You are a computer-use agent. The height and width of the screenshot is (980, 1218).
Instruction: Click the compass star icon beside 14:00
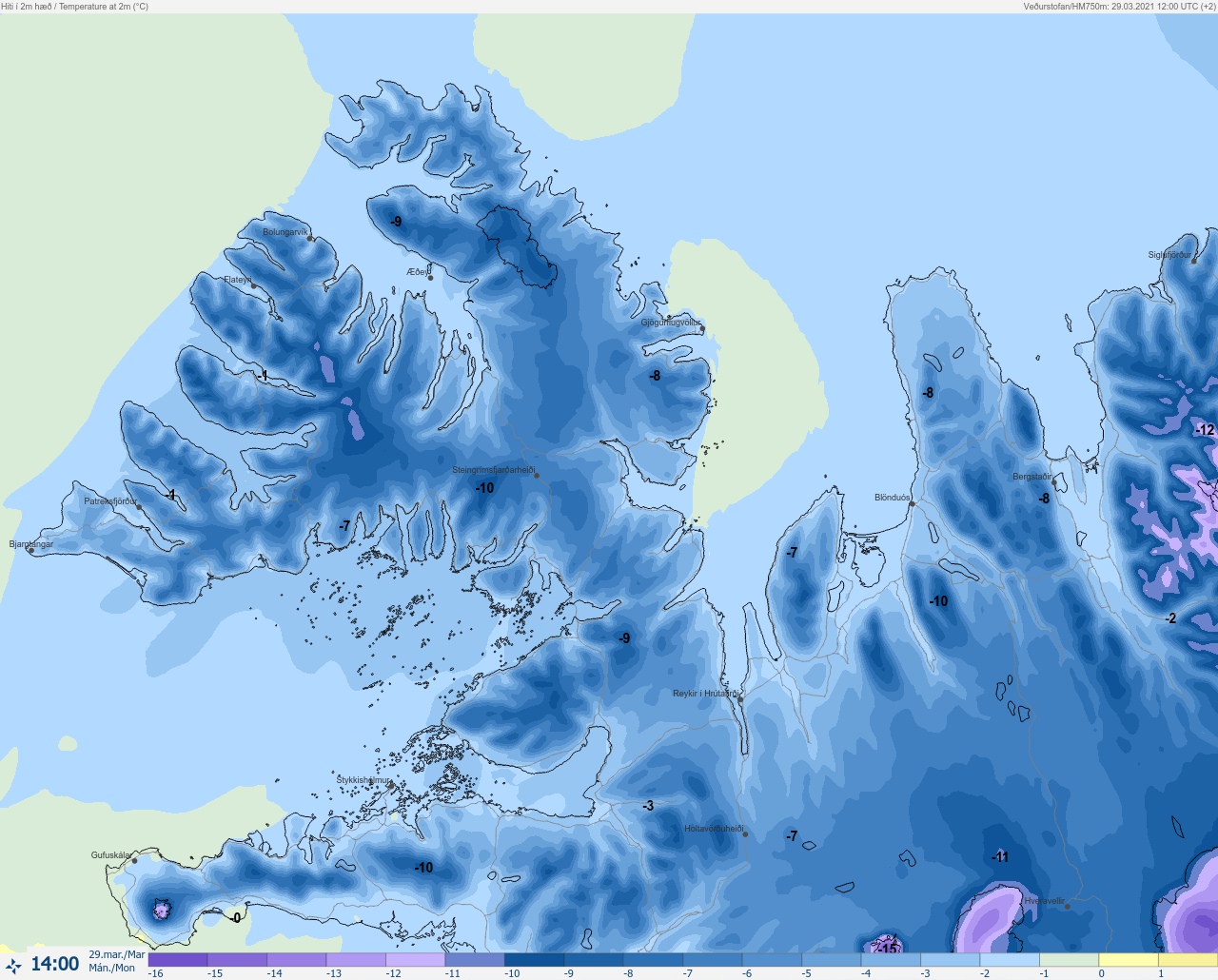click(x=13, y=966)
